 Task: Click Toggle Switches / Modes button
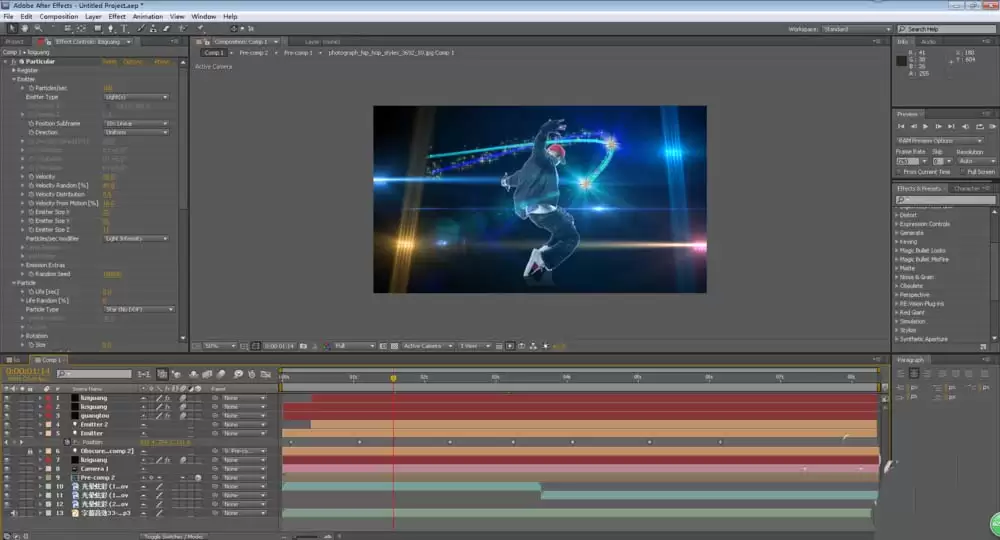173,536
